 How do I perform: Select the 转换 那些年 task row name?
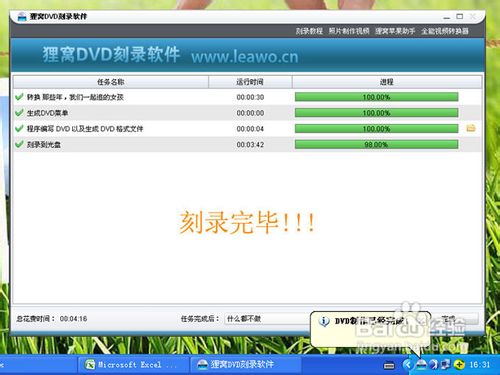pos(75,97)
